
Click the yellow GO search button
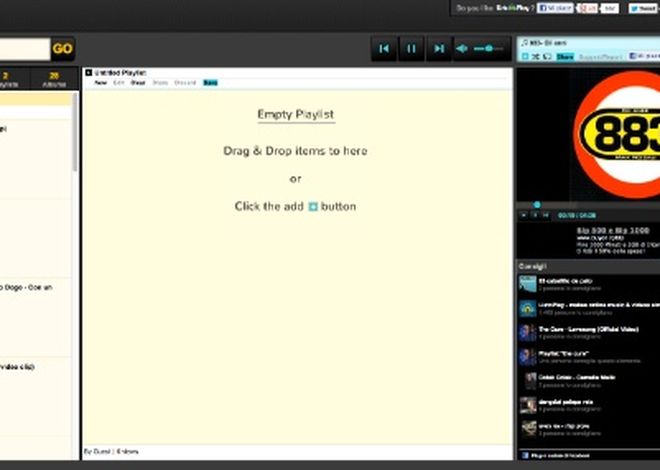click(63, 49)
